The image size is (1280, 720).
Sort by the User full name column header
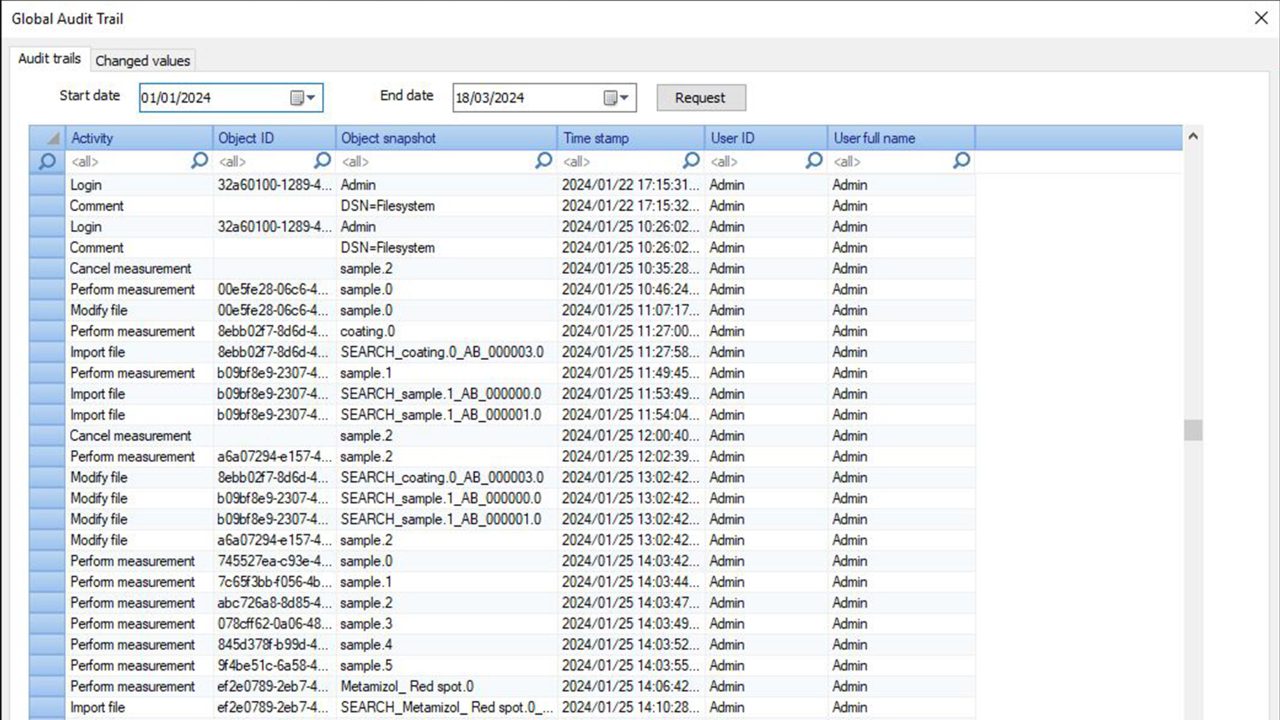click(x=902, y=138)
